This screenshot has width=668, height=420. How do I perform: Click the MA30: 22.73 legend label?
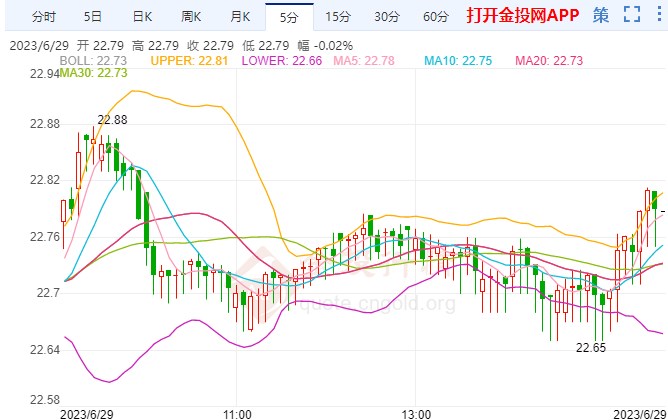click(93, 73)
